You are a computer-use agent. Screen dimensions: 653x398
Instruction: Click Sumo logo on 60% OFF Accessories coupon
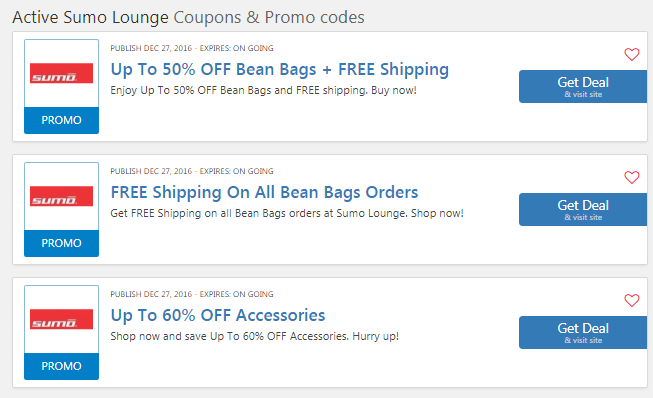(61, 319)
